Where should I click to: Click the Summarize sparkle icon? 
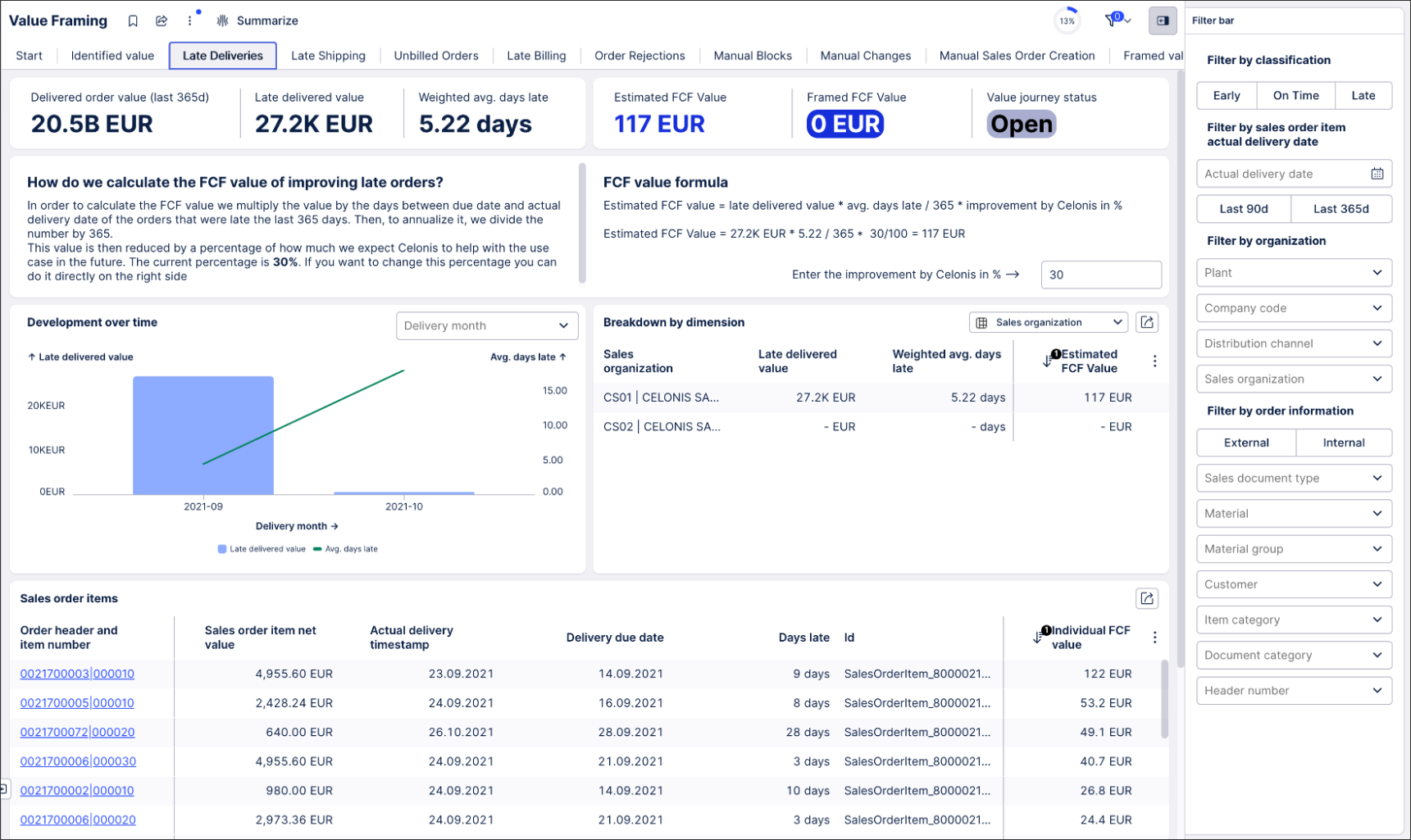point(222,20)
